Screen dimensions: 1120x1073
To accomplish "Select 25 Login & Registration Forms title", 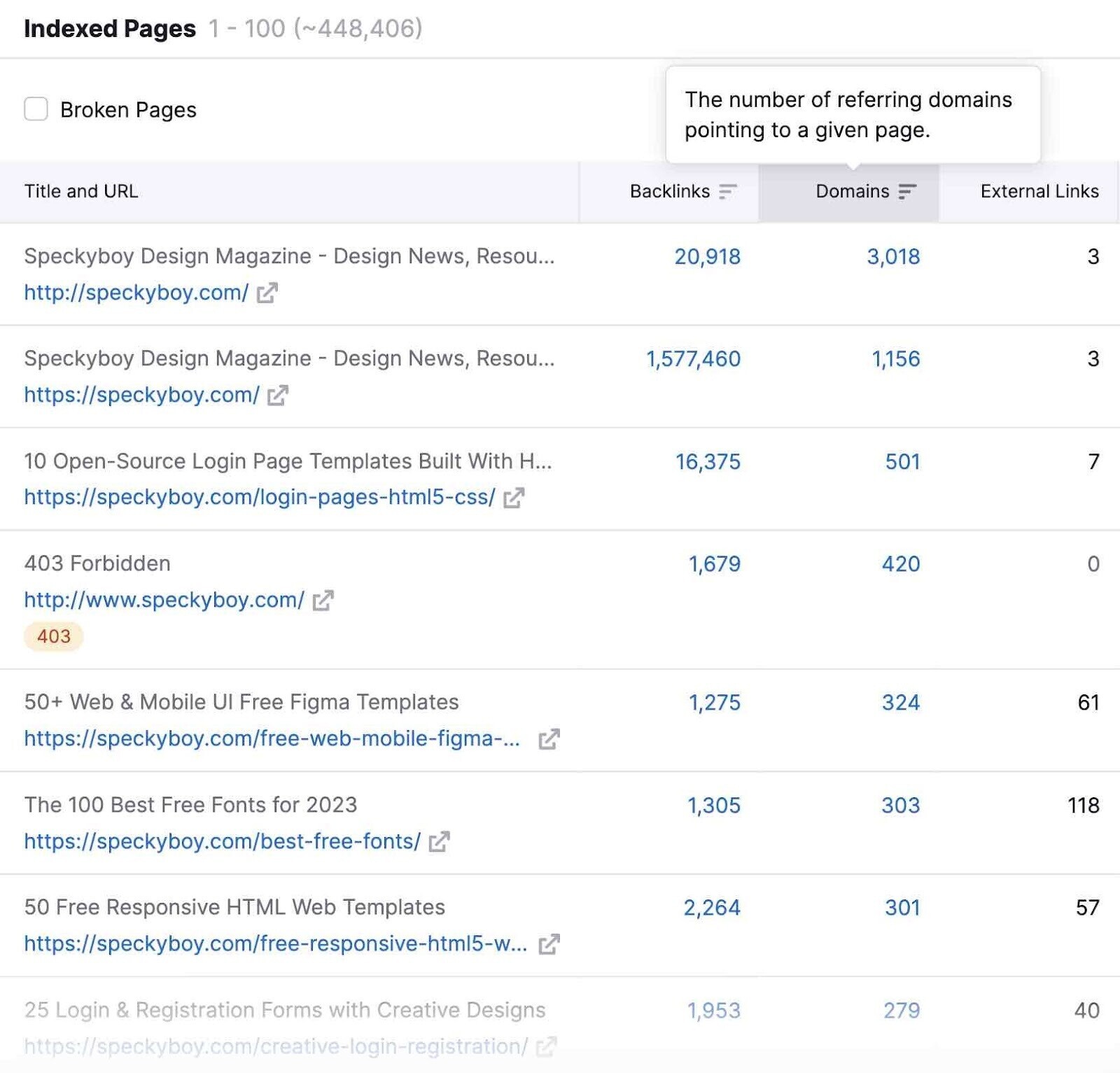I will point(285,1010).
